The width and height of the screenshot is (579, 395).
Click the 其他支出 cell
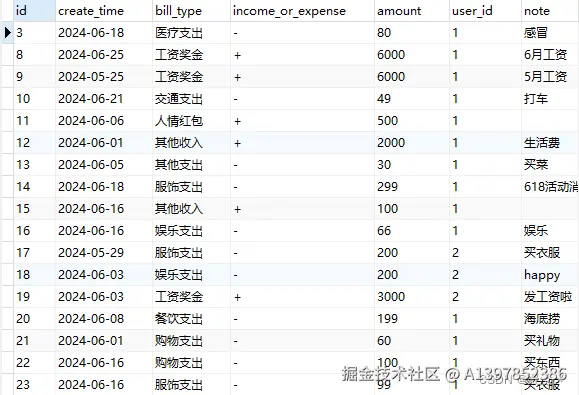(191, 165)
